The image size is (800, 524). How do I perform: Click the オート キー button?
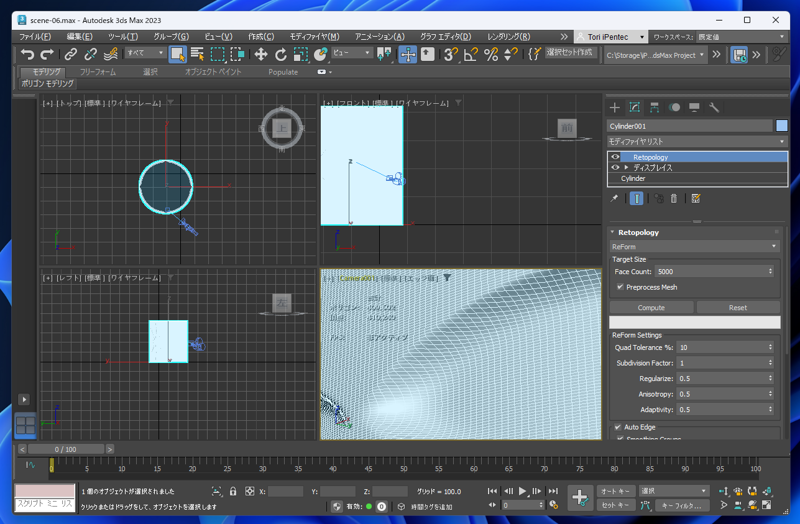[616, 491]
